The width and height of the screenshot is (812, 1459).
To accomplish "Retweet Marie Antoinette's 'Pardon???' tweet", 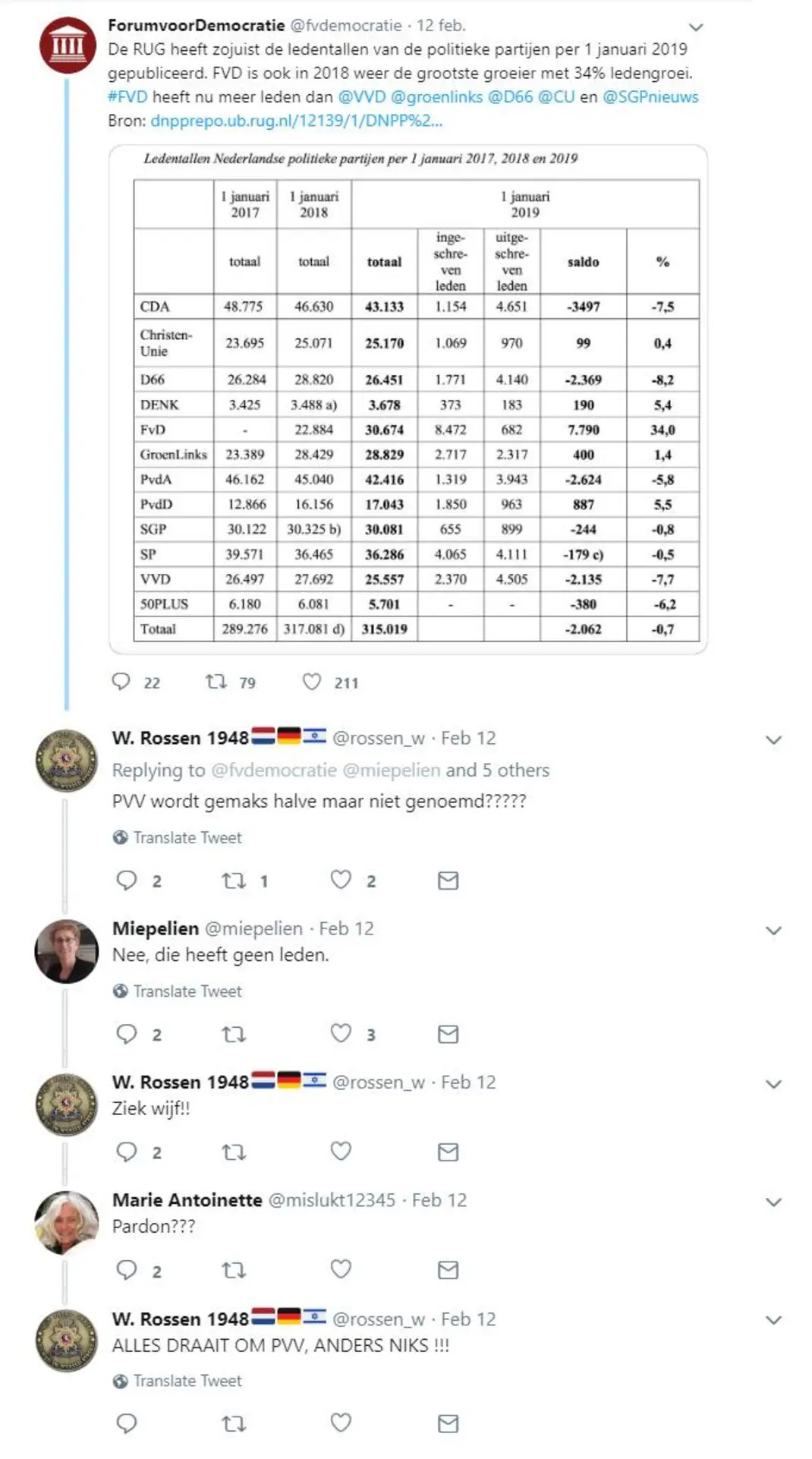I will (233, 1270).
